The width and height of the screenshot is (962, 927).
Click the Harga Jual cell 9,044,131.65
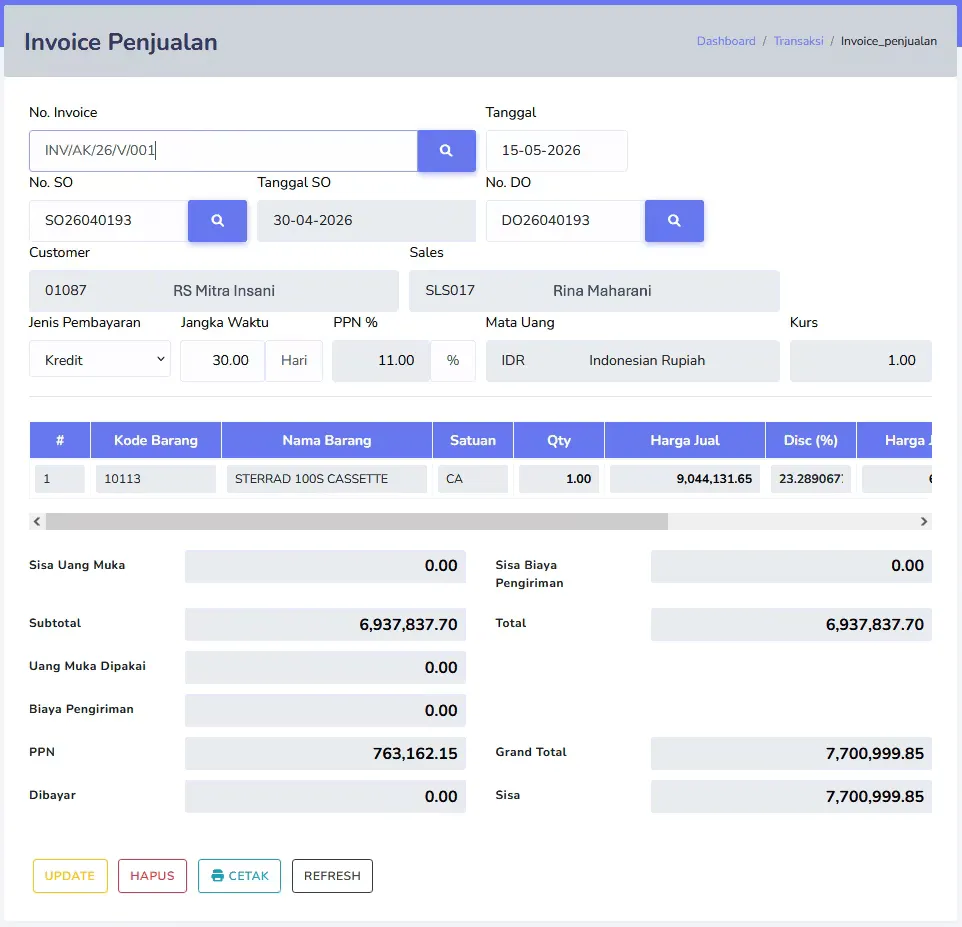coord(685,479)
